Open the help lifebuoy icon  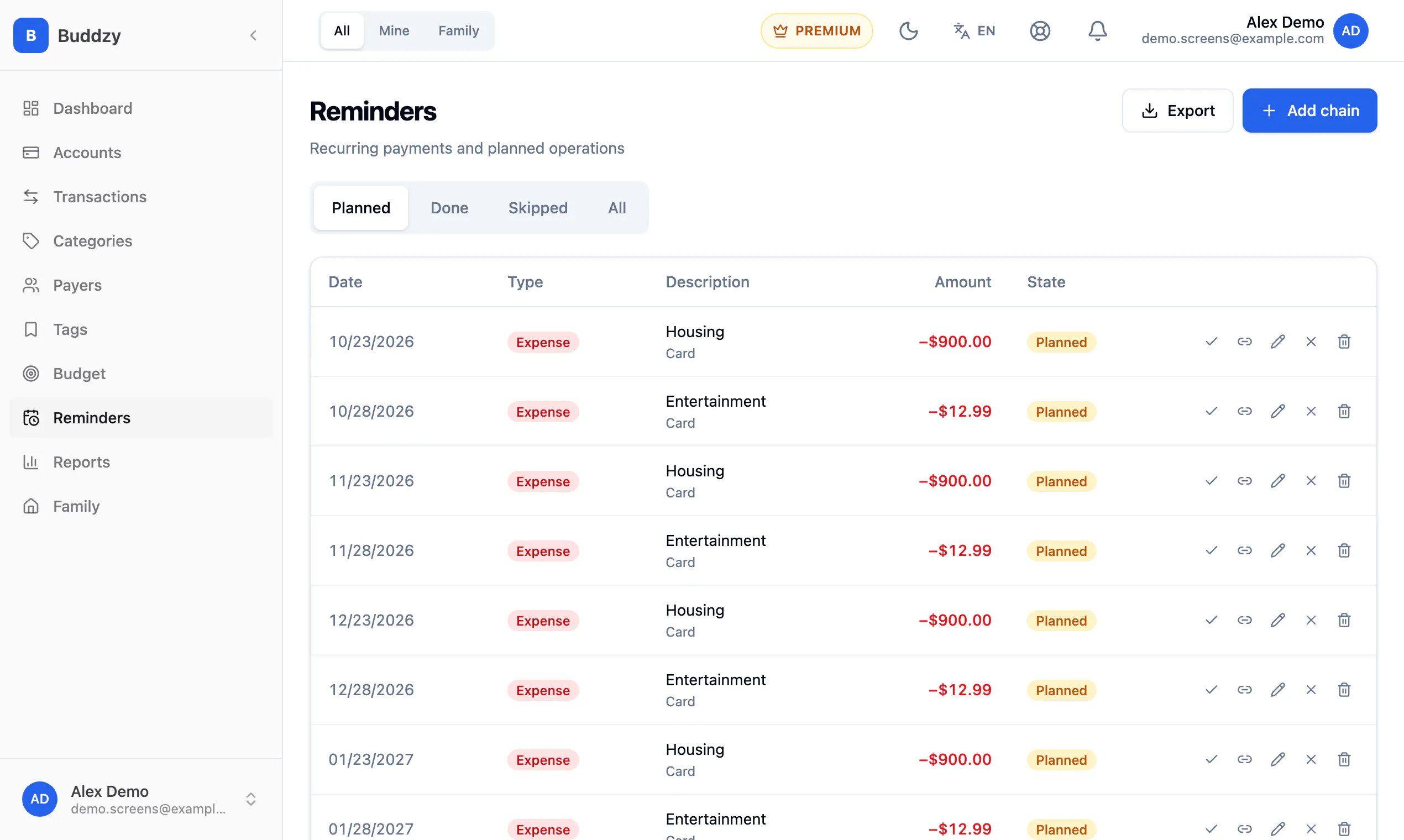click(1040, 30)
